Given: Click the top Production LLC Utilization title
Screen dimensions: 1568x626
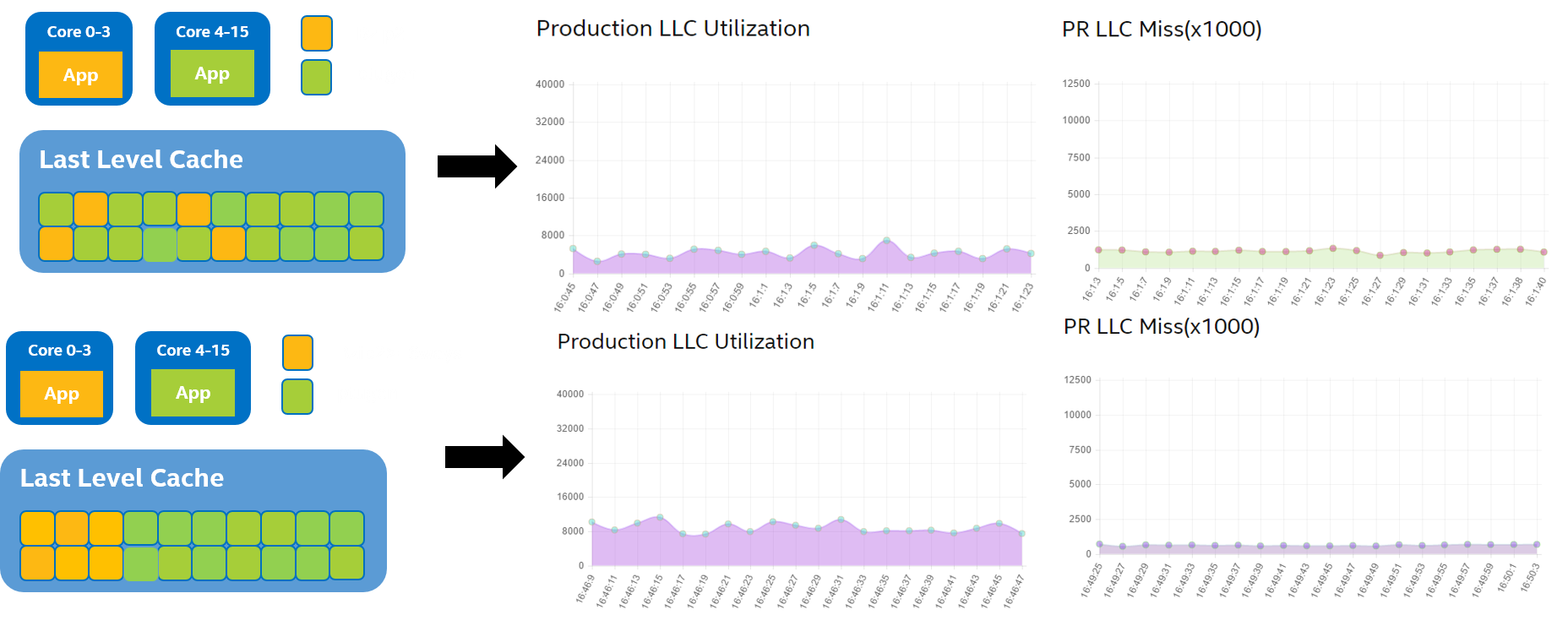Looking at the screenshot, I should 672,29.
